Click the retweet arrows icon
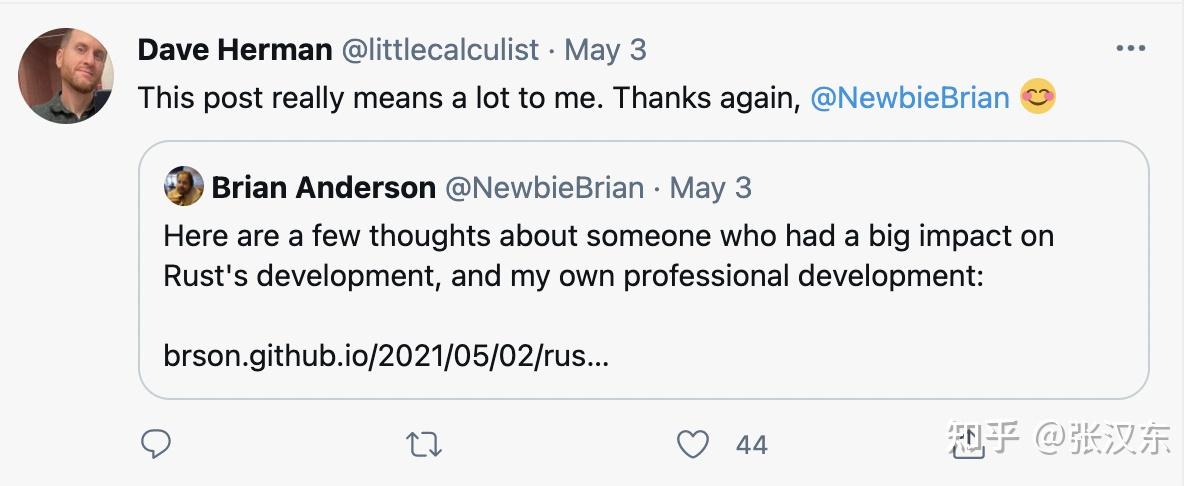 [424, 444]
